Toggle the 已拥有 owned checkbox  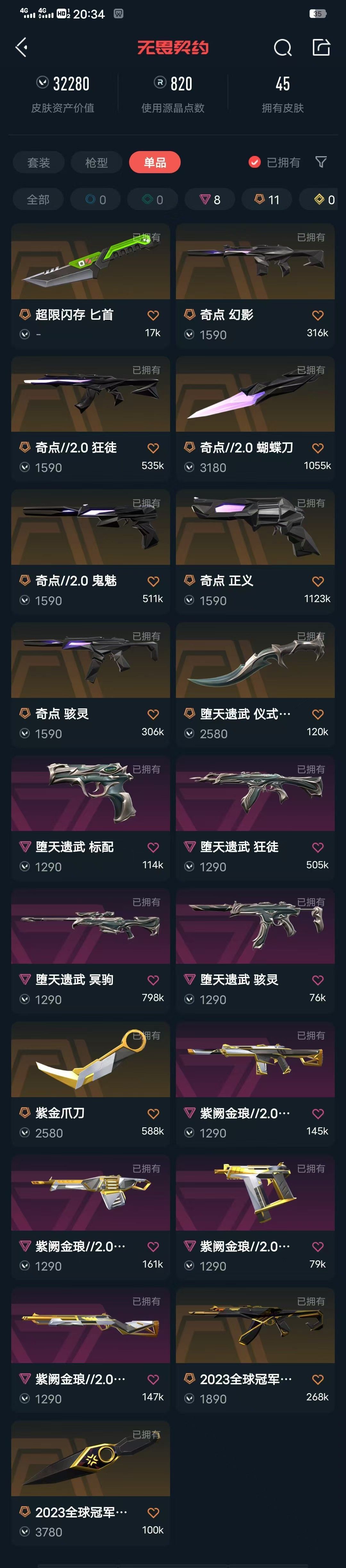(x=255, y=162)
